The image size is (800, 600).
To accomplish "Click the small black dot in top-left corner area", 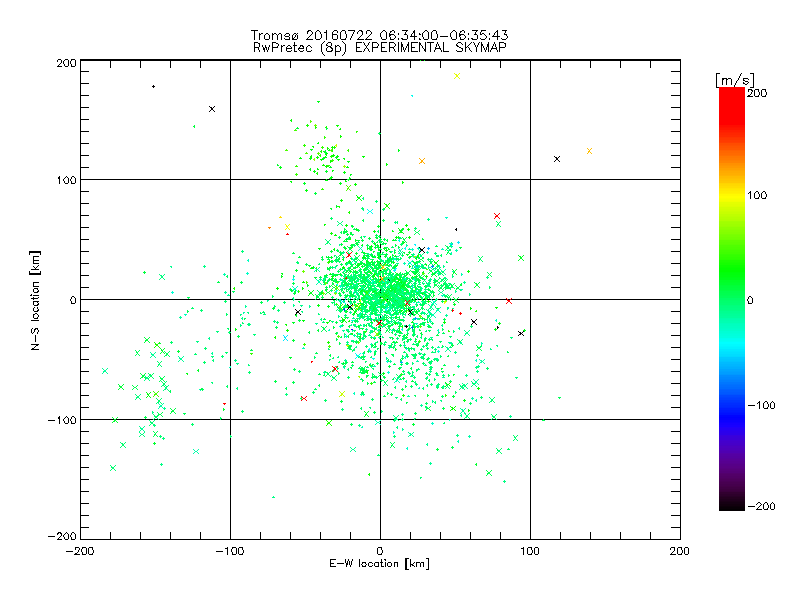I will 154,87.
